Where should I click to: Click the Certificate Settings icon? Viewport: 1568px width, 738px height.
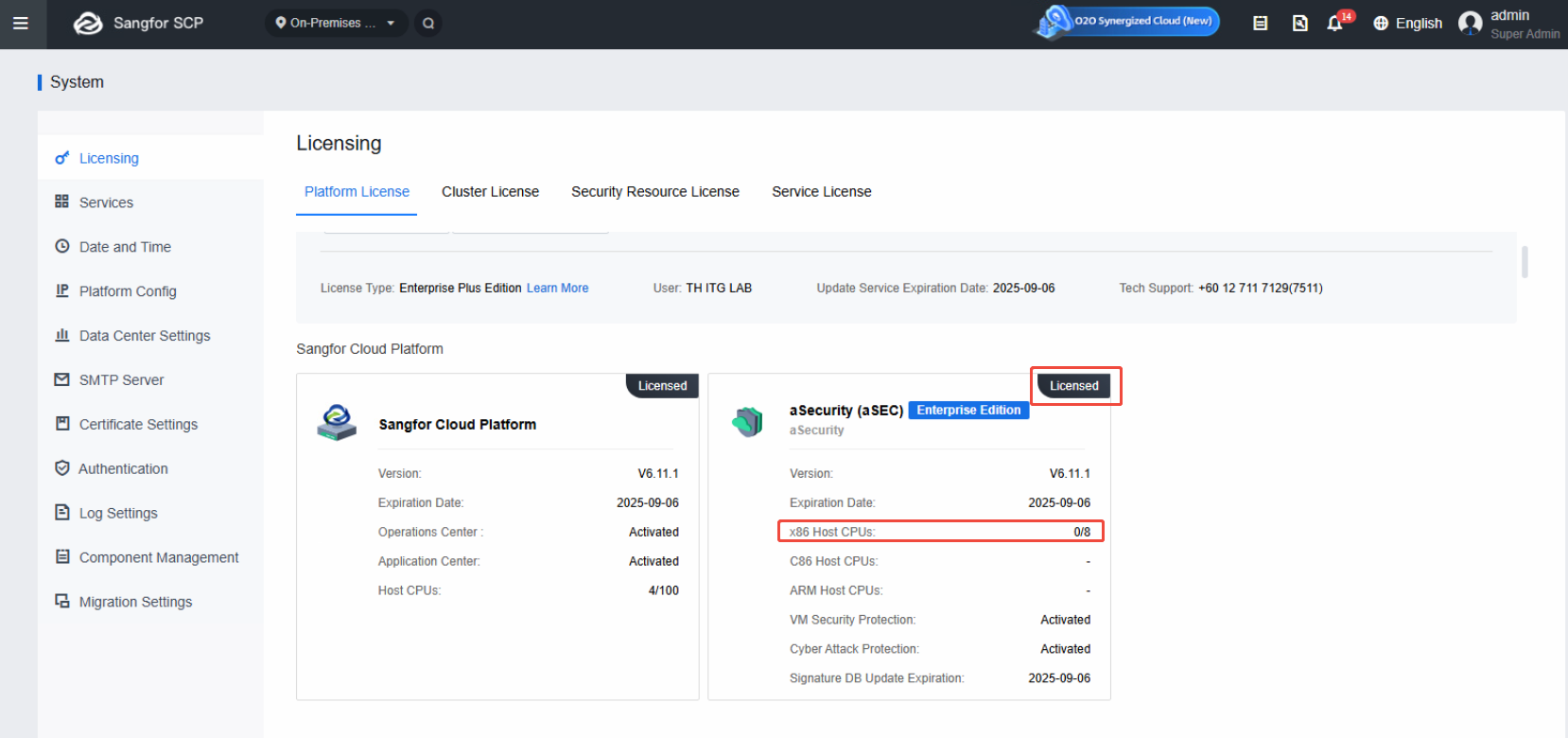(62, 424)
